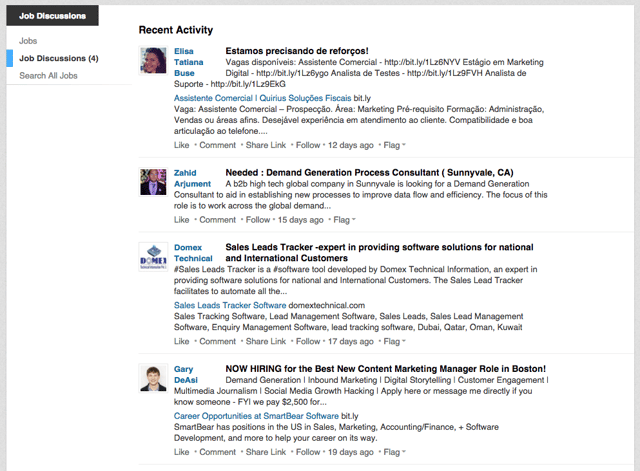This screenshot has width=640, height=471.
Task: Follow the Sales Leads Tracker discussion
Action: [308, 342]
